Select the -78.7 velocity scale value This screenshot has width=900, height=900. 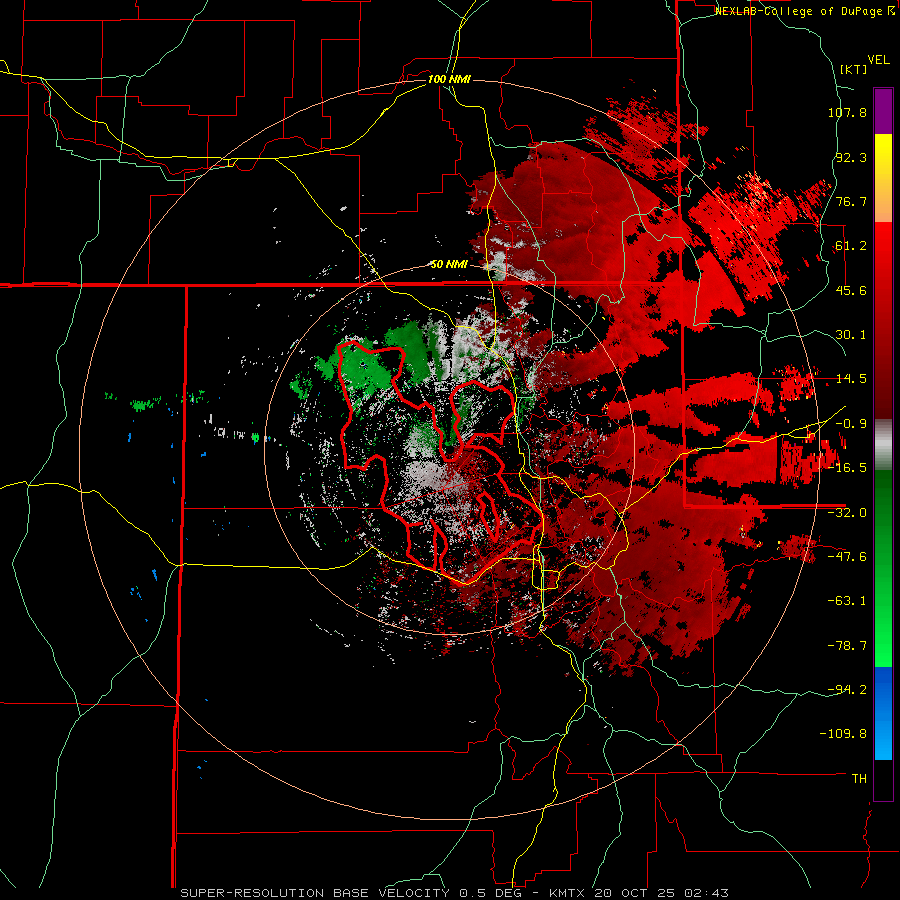pyautogui.click(x=847, y=646)
